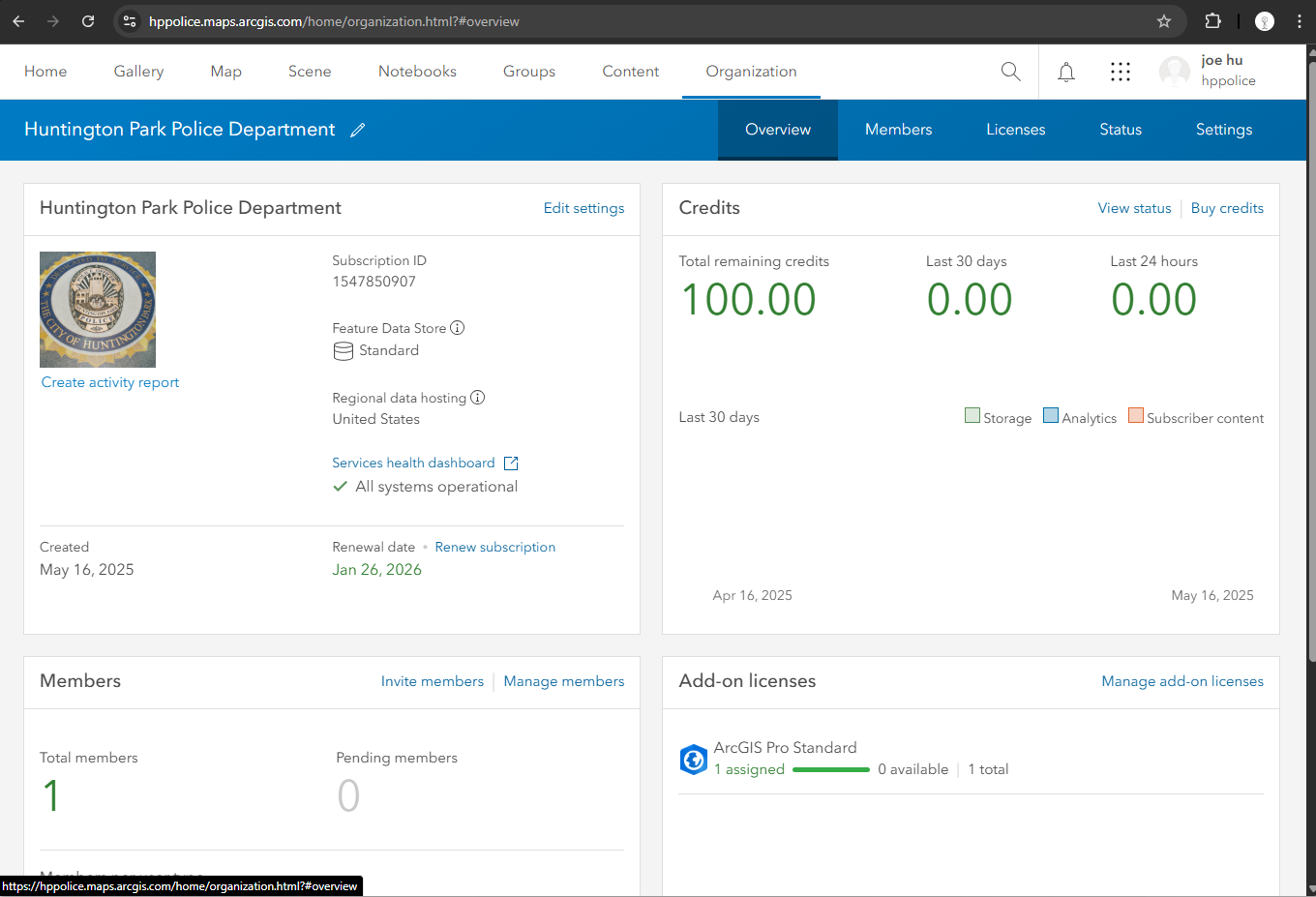Click Analytics legend color swatch
1316x897 pixels.
[x=1051, y=416]
